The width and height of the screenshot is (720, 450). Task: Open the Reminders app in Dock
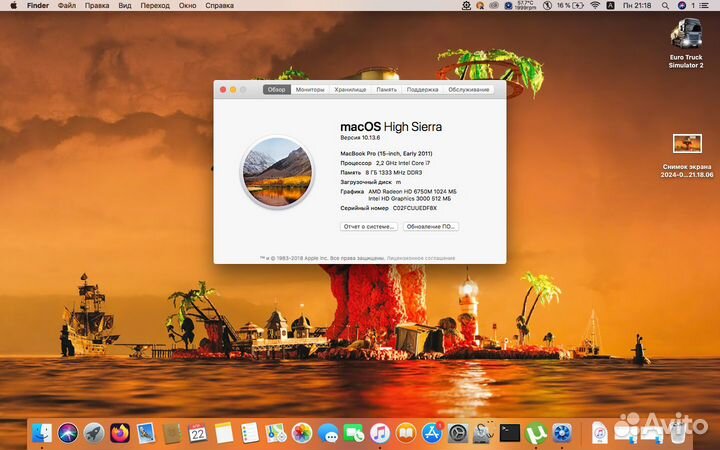tap(250, 433)
